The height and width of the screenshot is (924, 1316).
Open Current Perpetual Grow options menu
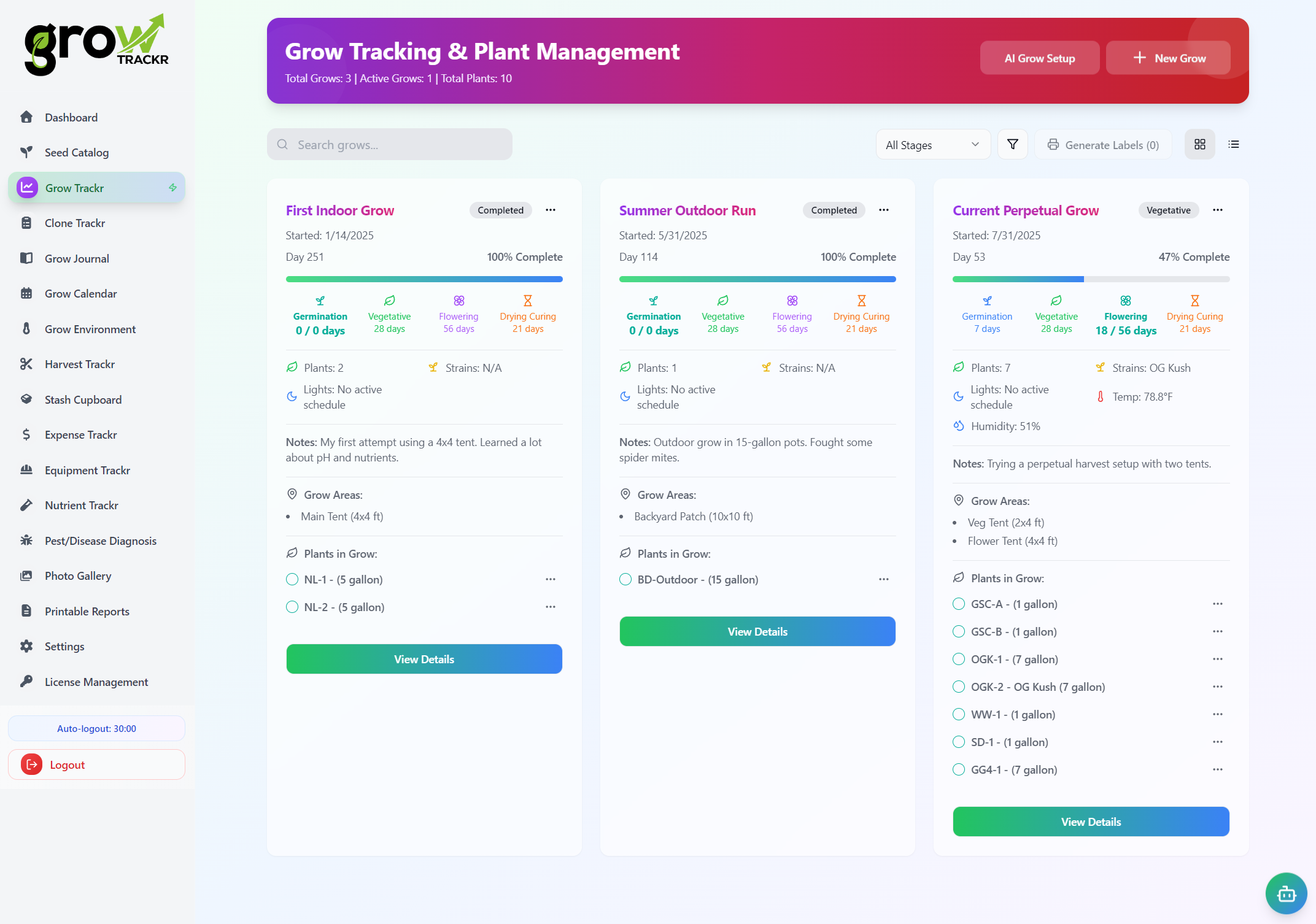point(1218,210)
